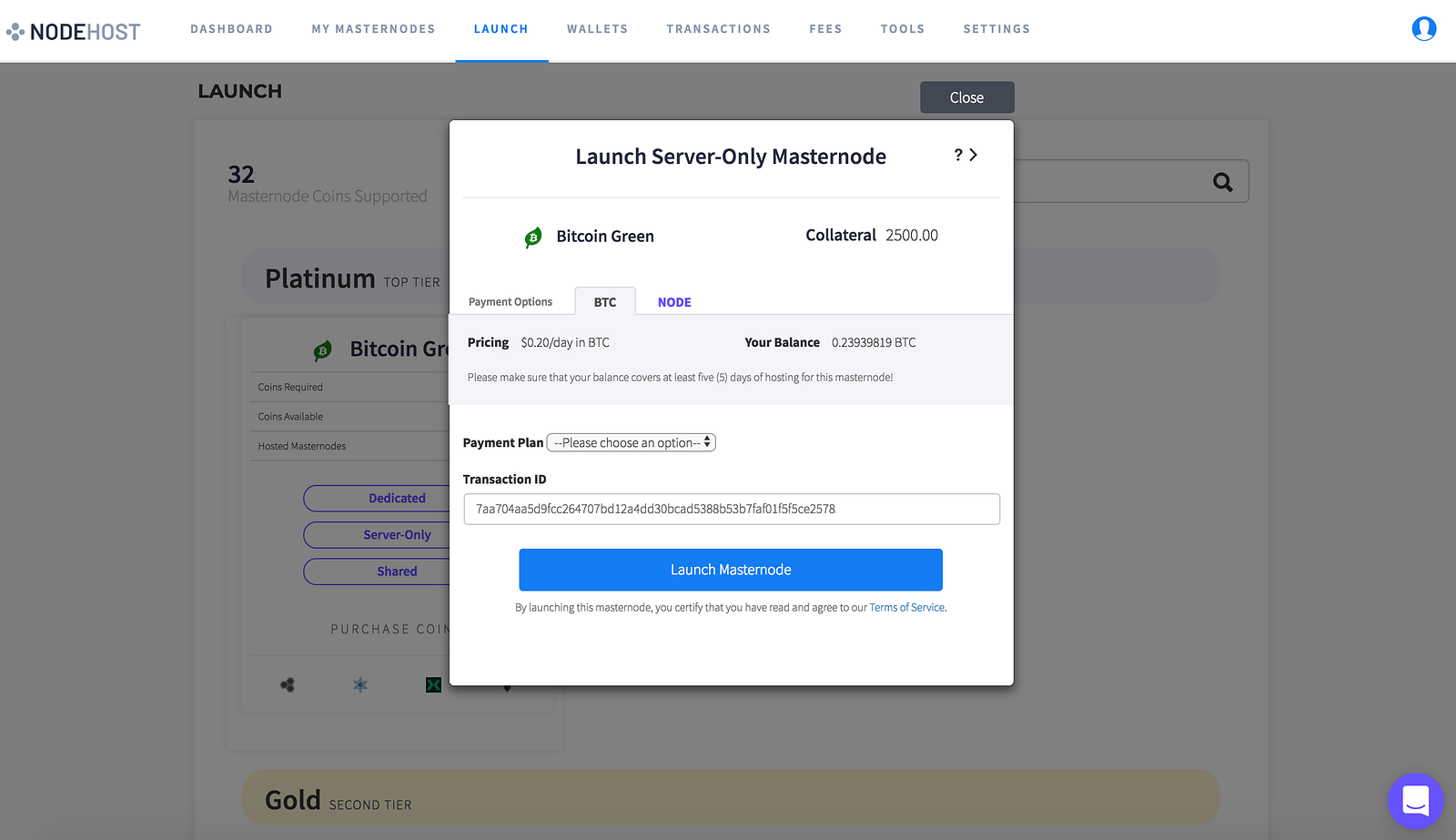Close the launch dialog with the Close button
This screenshot has height=840, width=1456.
(x=967, y=97)
